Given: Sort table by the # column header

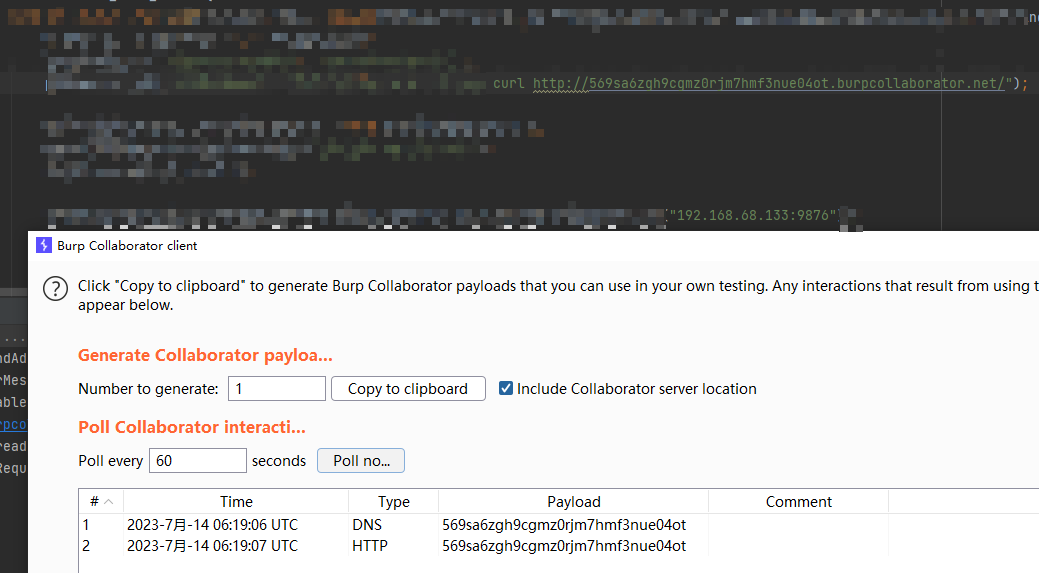Looking at the screenshot, I should click(x=101, y=501).
